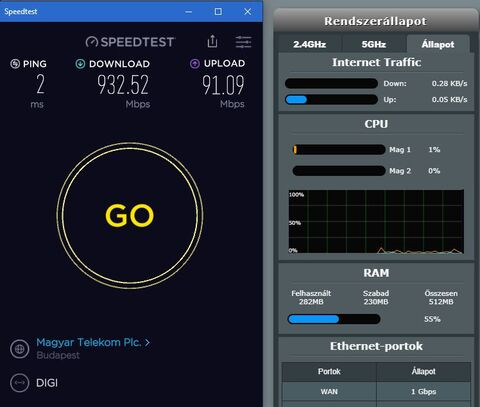
Task: Click the 230MB free RAM value
Action: (376, 302)
